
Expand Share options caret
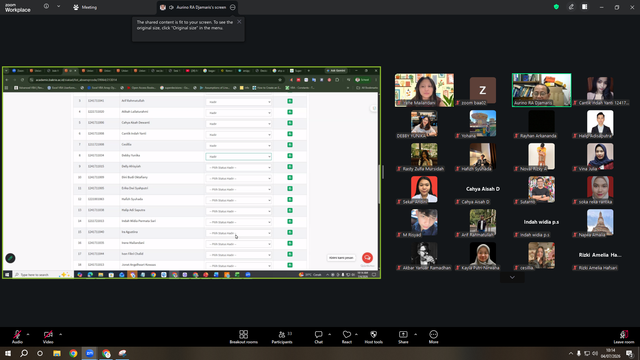[x=416, y=334]
